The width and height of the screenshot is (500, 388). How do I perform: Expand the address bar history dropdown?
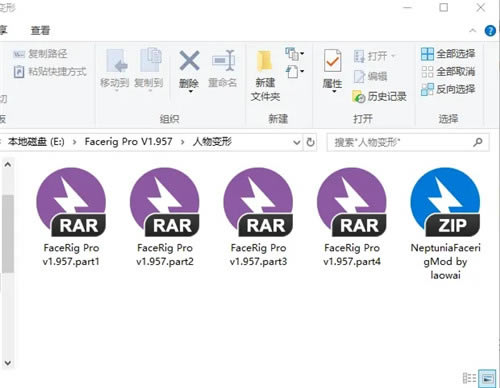tap(296, 142)
